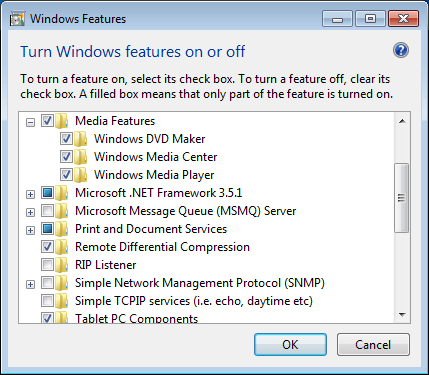This screenshot has width=429, height=375.
Task: Expand the Microsoft Message Queue (MSMQ) Server node
Action: 30,212
